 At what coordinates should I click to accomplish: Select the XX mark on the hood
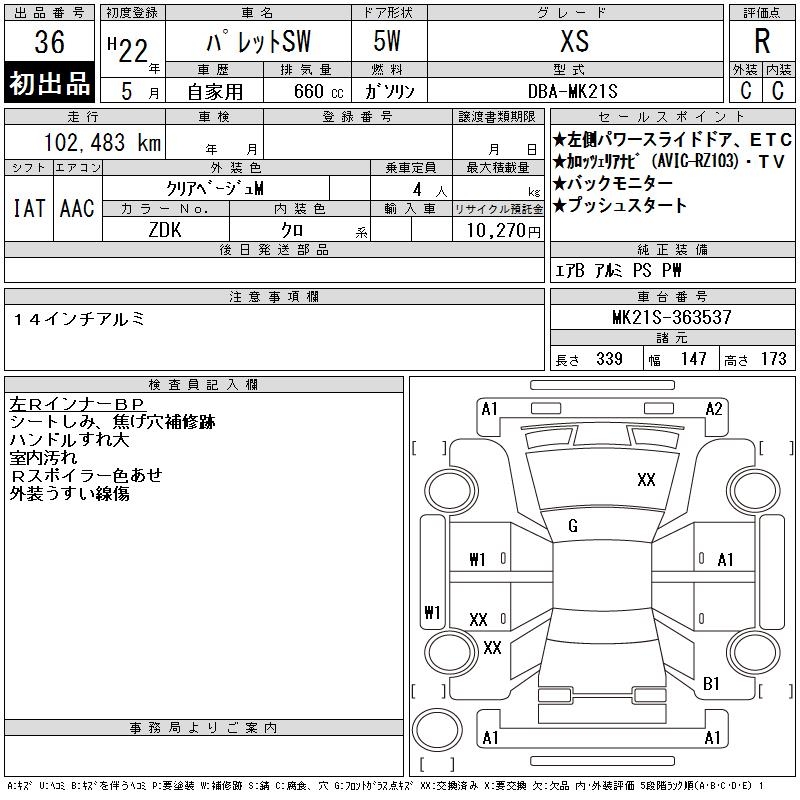[x=646, y=480]
